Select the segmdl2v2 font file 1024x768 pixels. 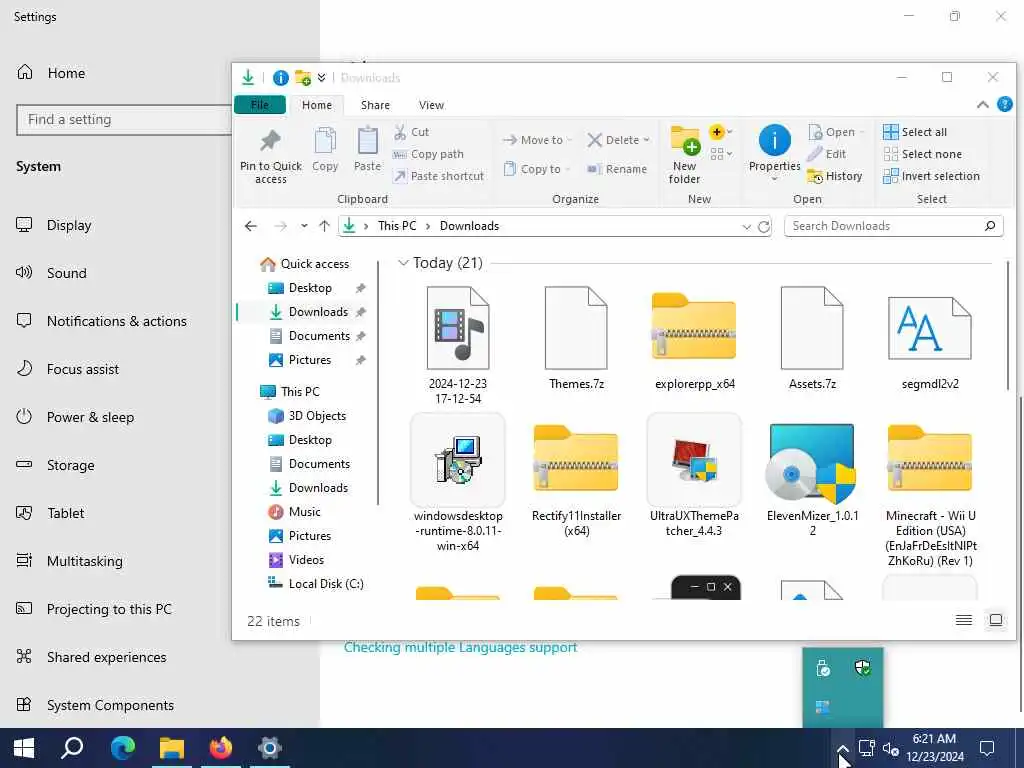(930, 341)
